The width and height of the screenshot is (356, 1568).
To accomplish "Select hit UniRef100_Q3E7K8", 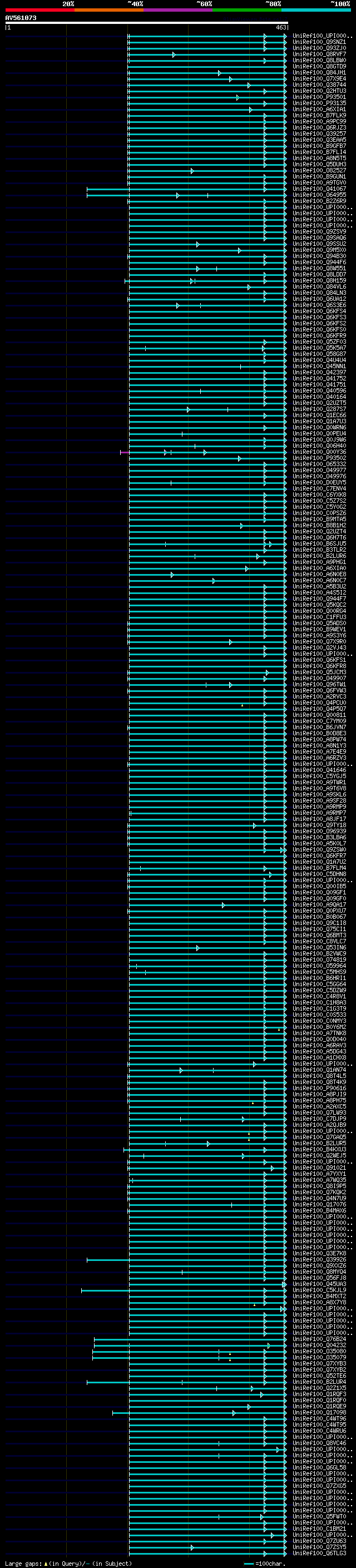I will (x=319, y=1253).
